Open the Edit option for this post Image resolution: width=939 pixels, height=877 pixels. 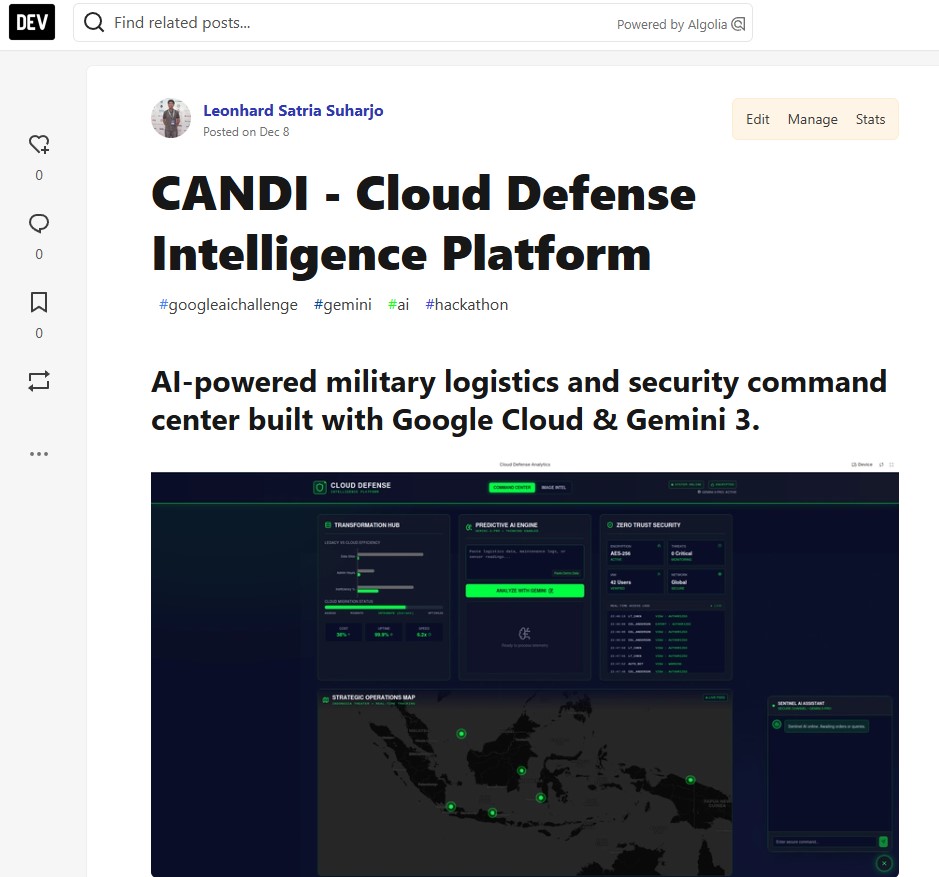click(758, 119)
